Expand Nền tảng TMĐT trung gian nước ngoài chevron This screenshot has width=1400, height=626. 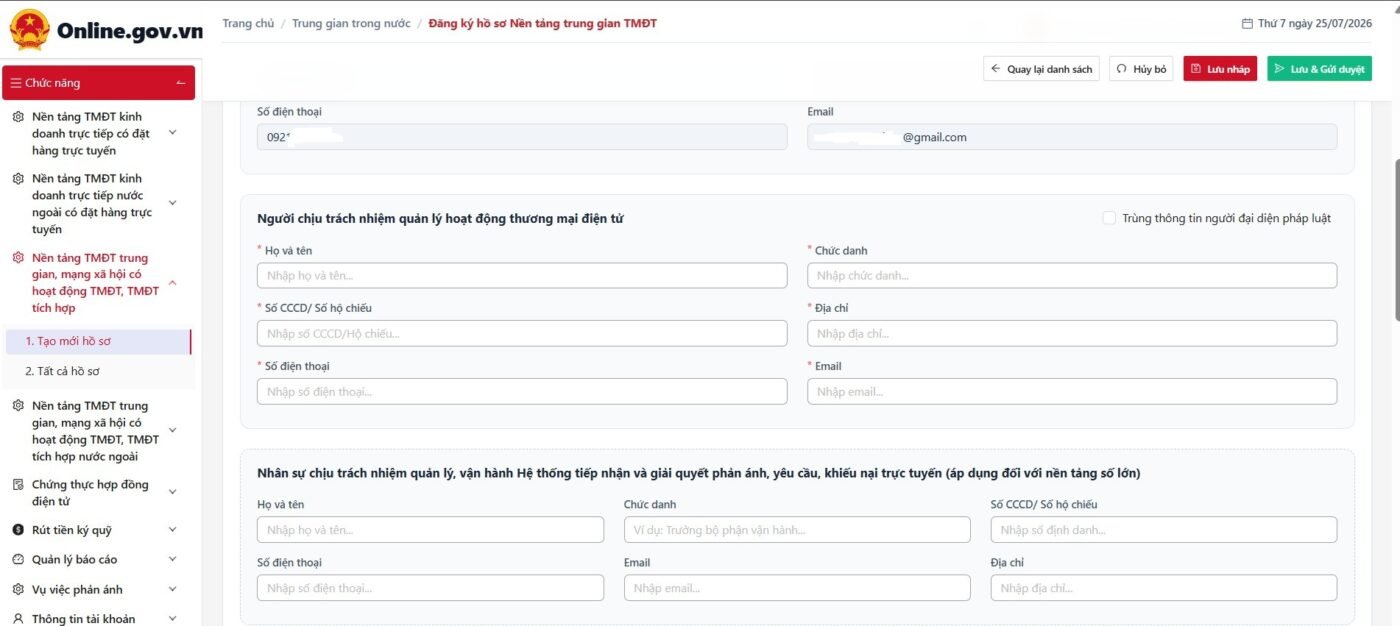tap(172, 431)
